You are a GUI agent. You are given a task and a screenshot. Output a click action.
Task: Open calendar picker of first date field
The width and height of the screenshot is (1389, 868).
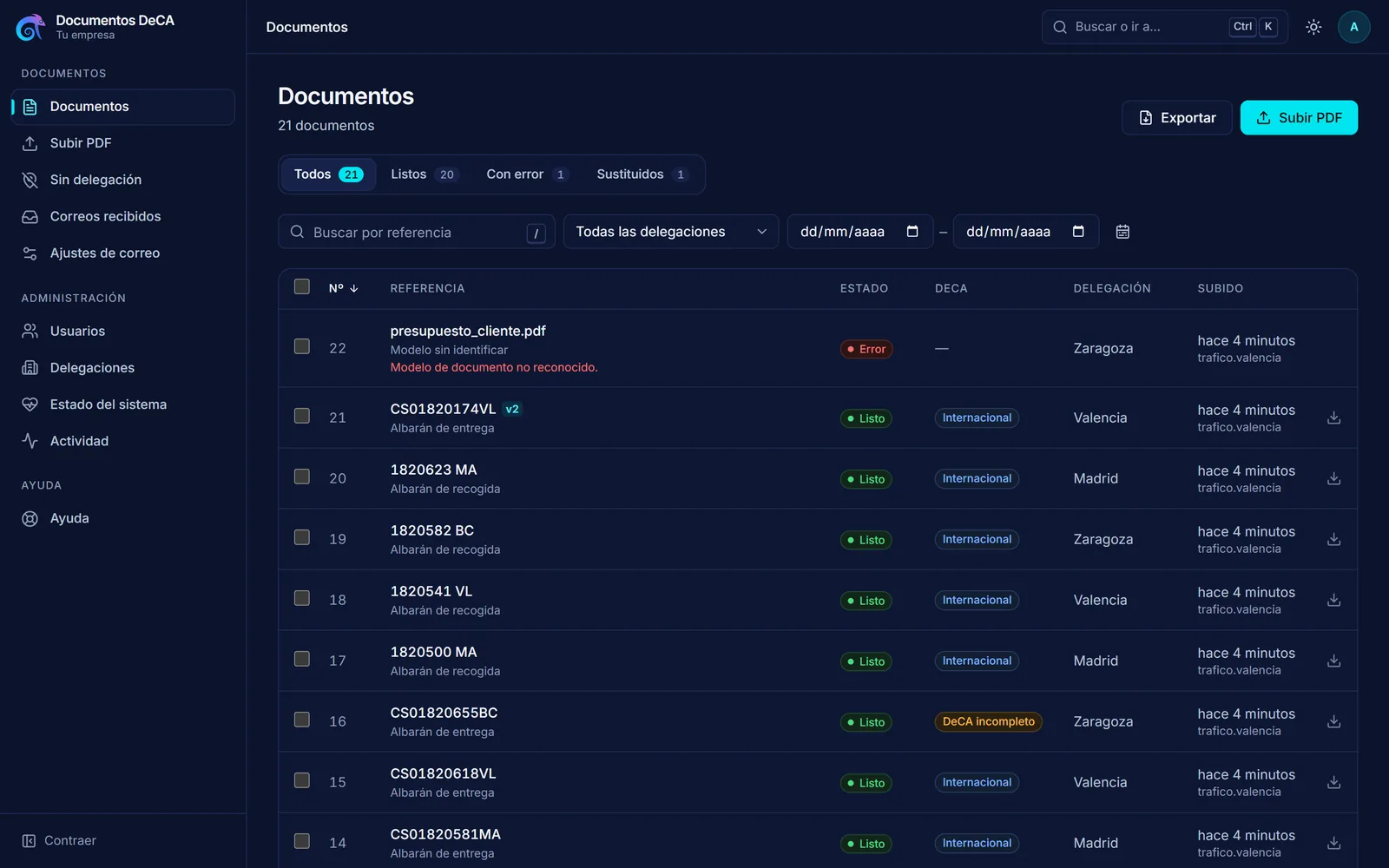[912, 231]
